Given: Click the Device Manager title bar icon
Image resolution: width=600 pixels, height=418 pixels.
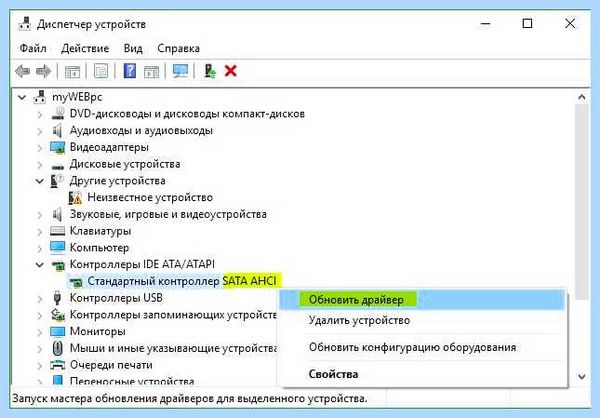Looking at the screenshot, I should point(24,24).
